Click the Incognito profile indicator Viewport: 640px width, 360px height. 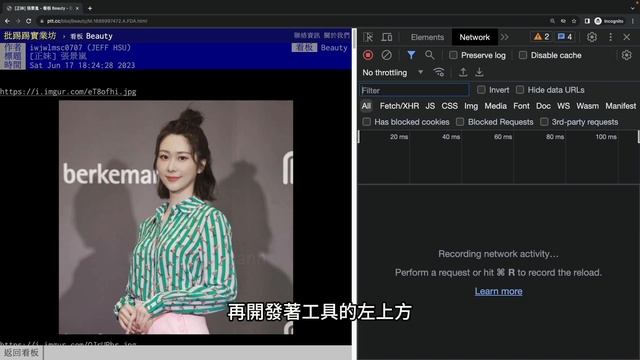click(x=609, y=21)
